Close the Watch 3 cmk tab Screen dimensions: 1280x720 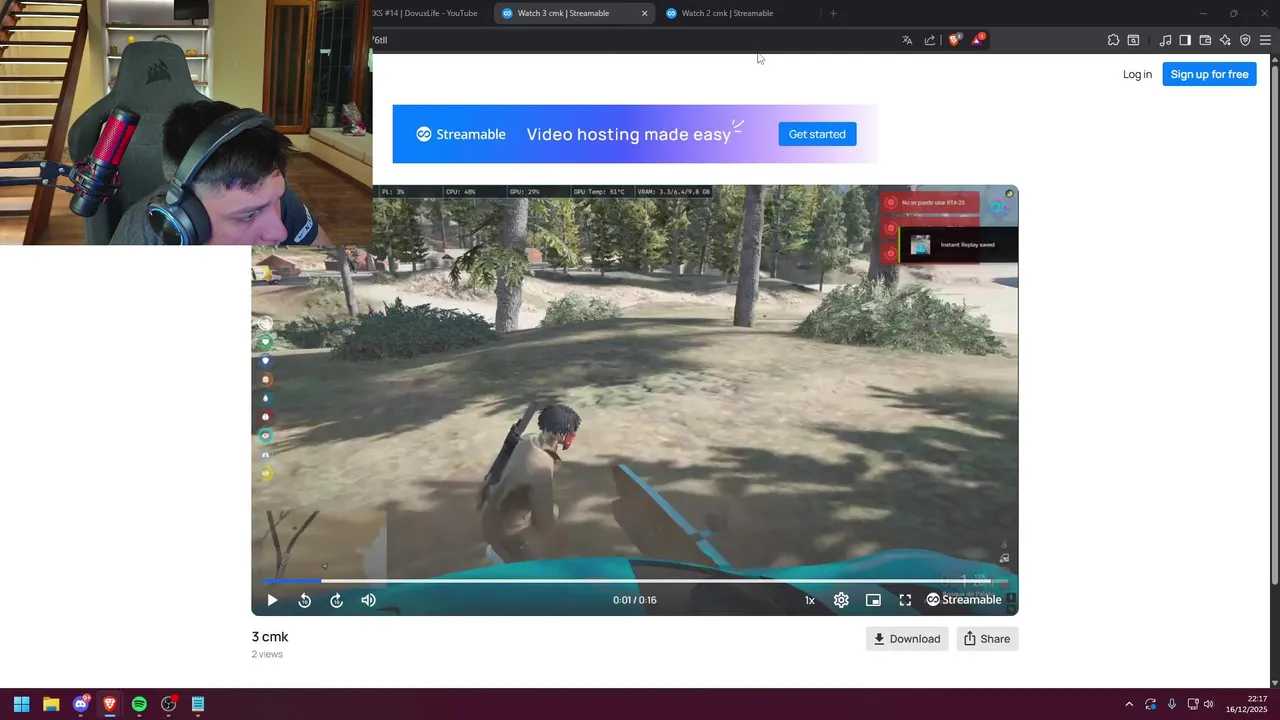[644, 13]
